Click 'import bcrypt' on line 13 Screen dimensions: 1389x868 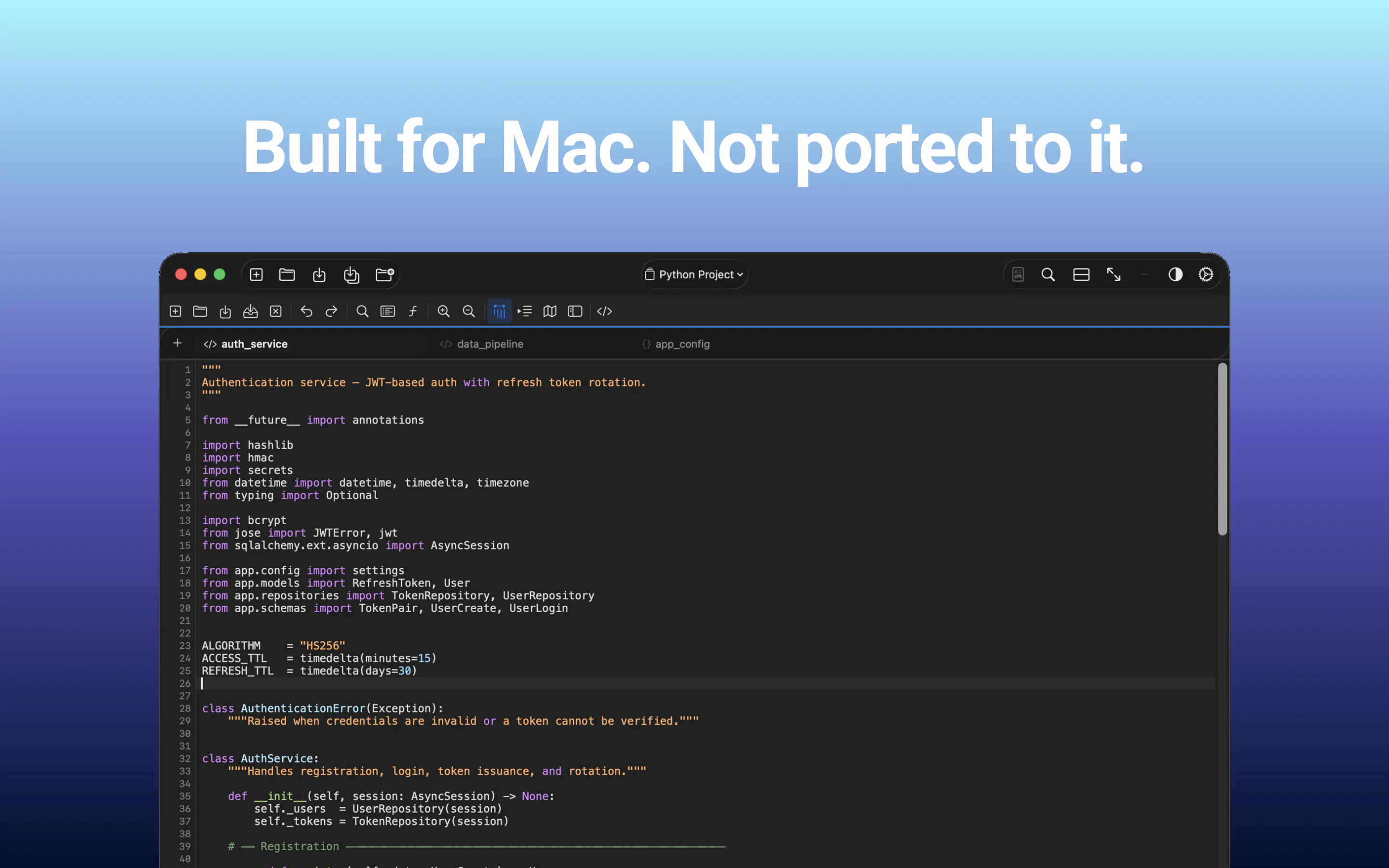click(244, 520)
